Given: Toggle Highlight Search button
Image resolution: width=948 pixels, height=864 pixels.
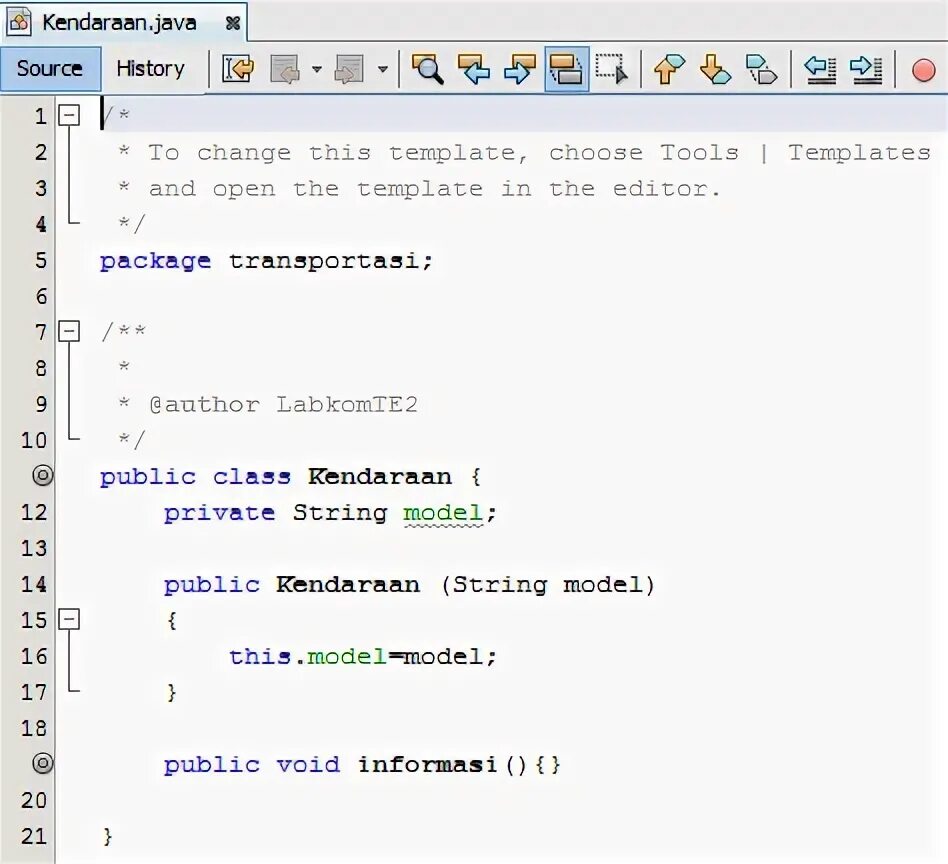Looking at the screenshot, I should point(567,69).
